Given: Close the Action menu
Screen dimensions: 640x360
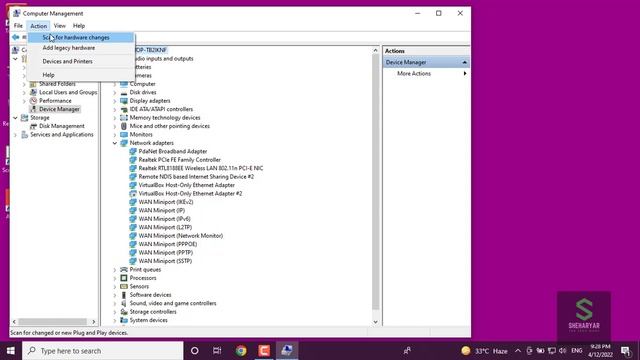Looking at the screenshot, I should [39, 26].
